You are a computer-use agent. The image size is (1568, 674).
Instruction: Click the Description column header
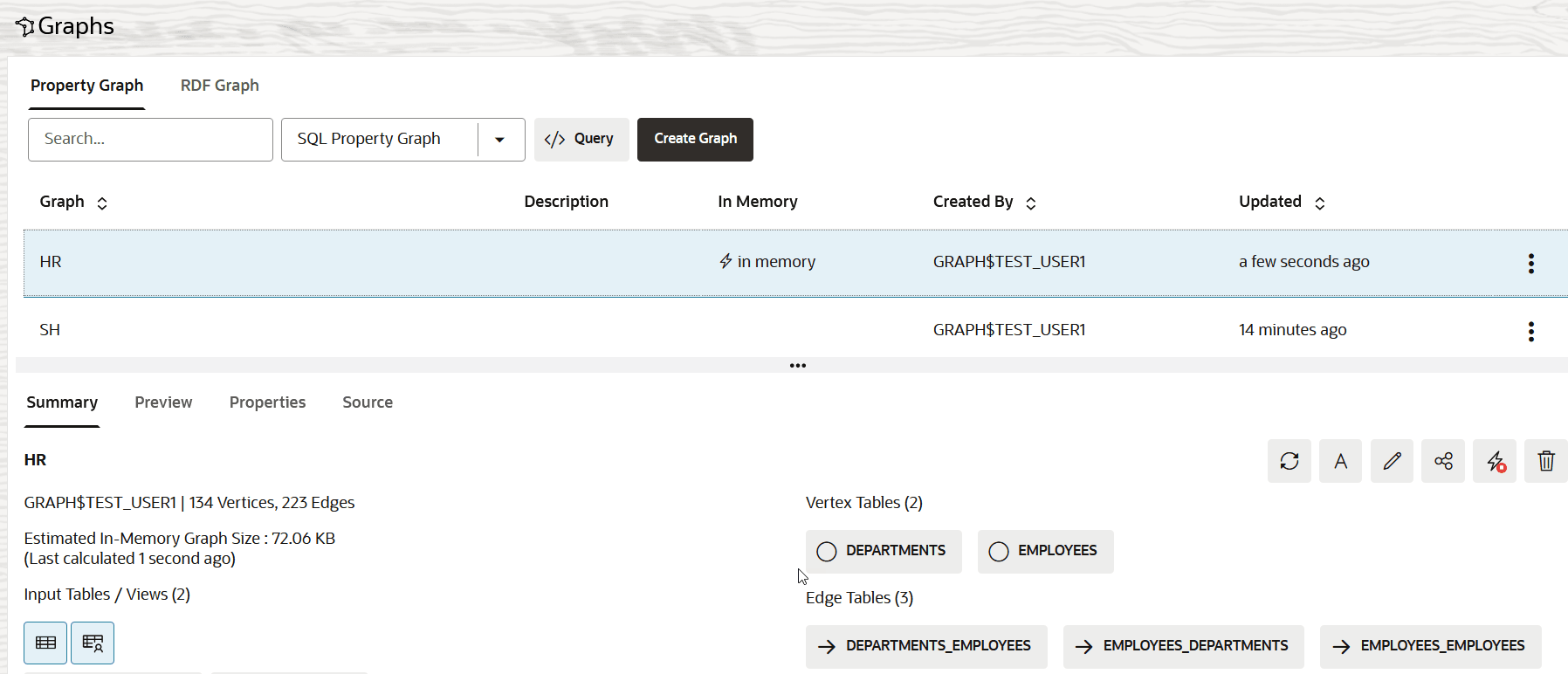click(x=567, y=202)
